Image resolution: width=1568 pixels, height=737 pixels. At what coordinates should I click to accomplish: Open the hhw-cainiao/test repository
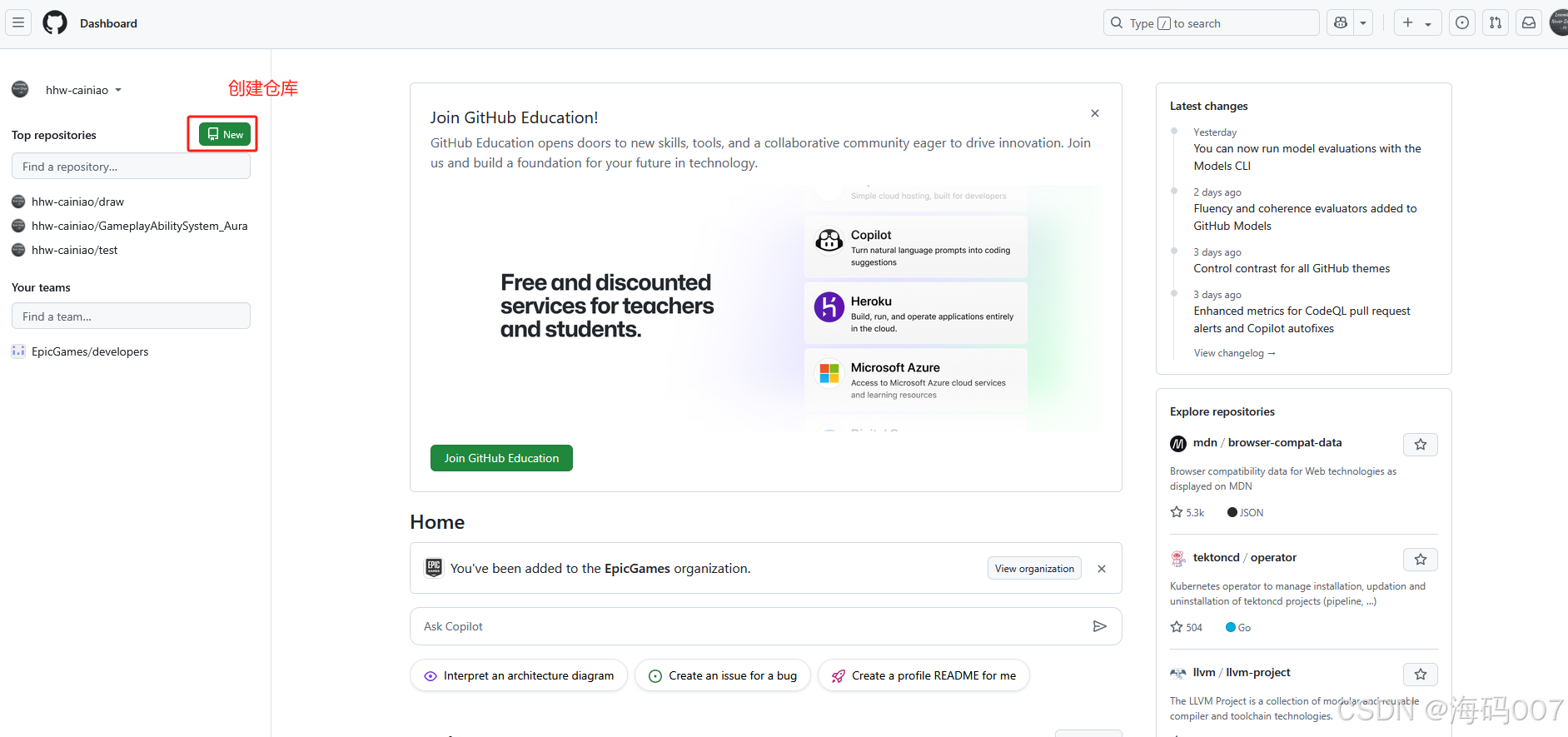coord(74,250)
